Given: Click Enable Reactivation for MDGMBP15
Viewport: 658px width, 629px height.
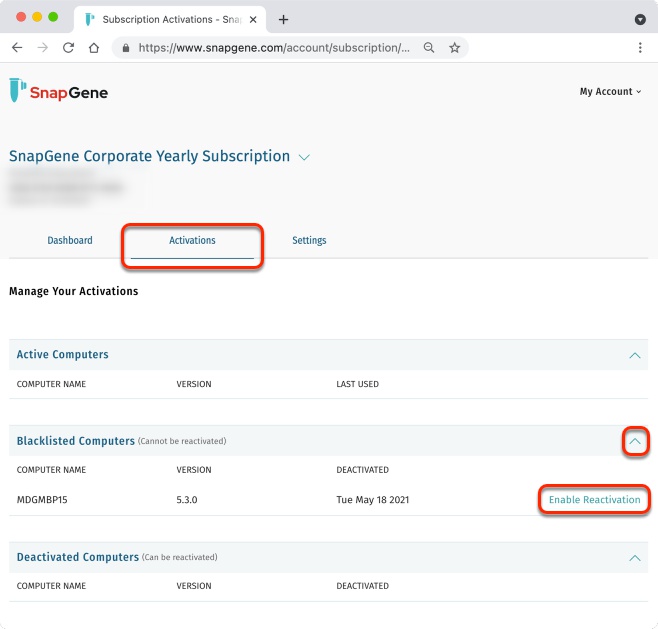Looking at the screenshot, I should 594,499.
